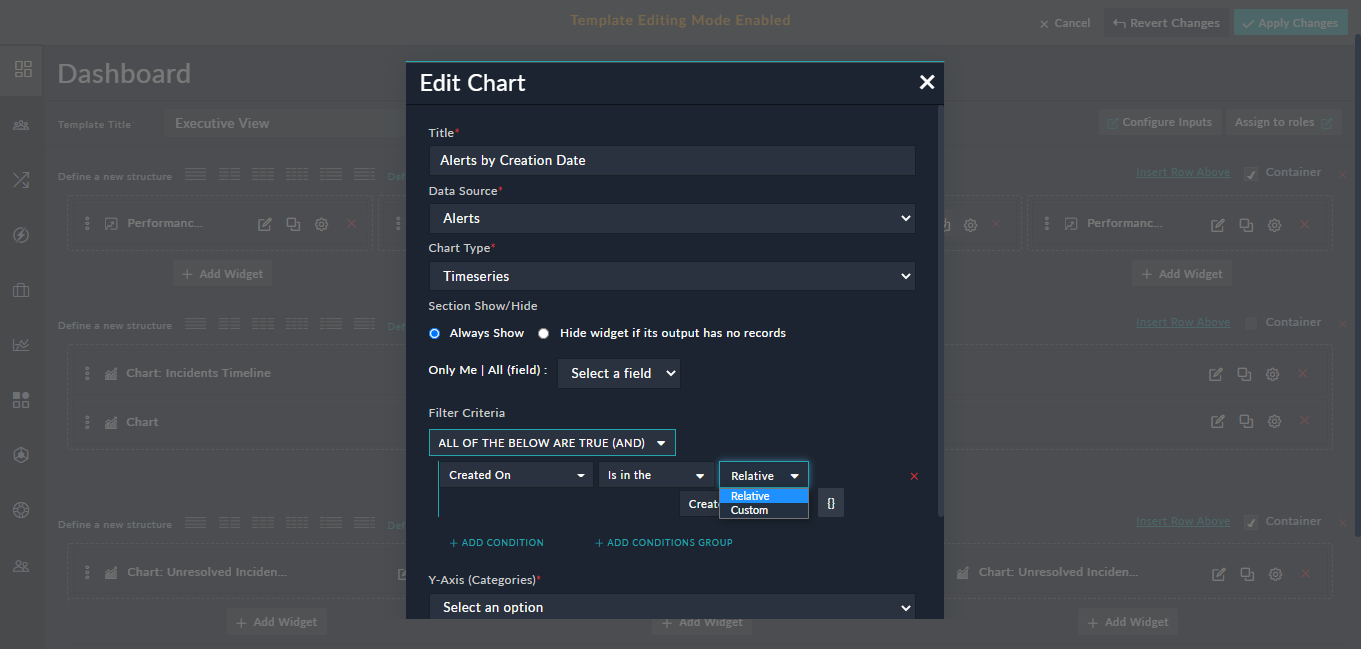The width and height of the screenshot is (1361, 649).
Task: Click the curly braces icon in Filter Criteria
Action: [x=831, y=503]
